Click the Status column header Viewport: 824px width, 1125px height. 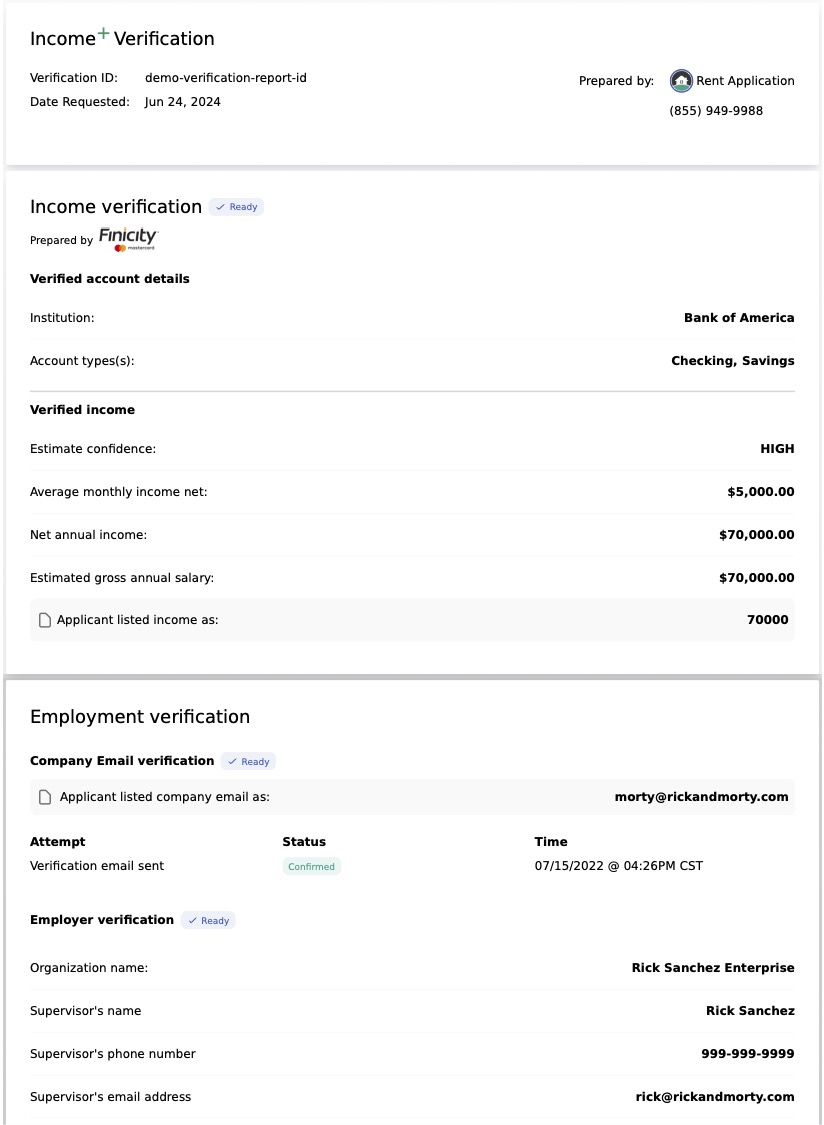(x=304, y=842)
